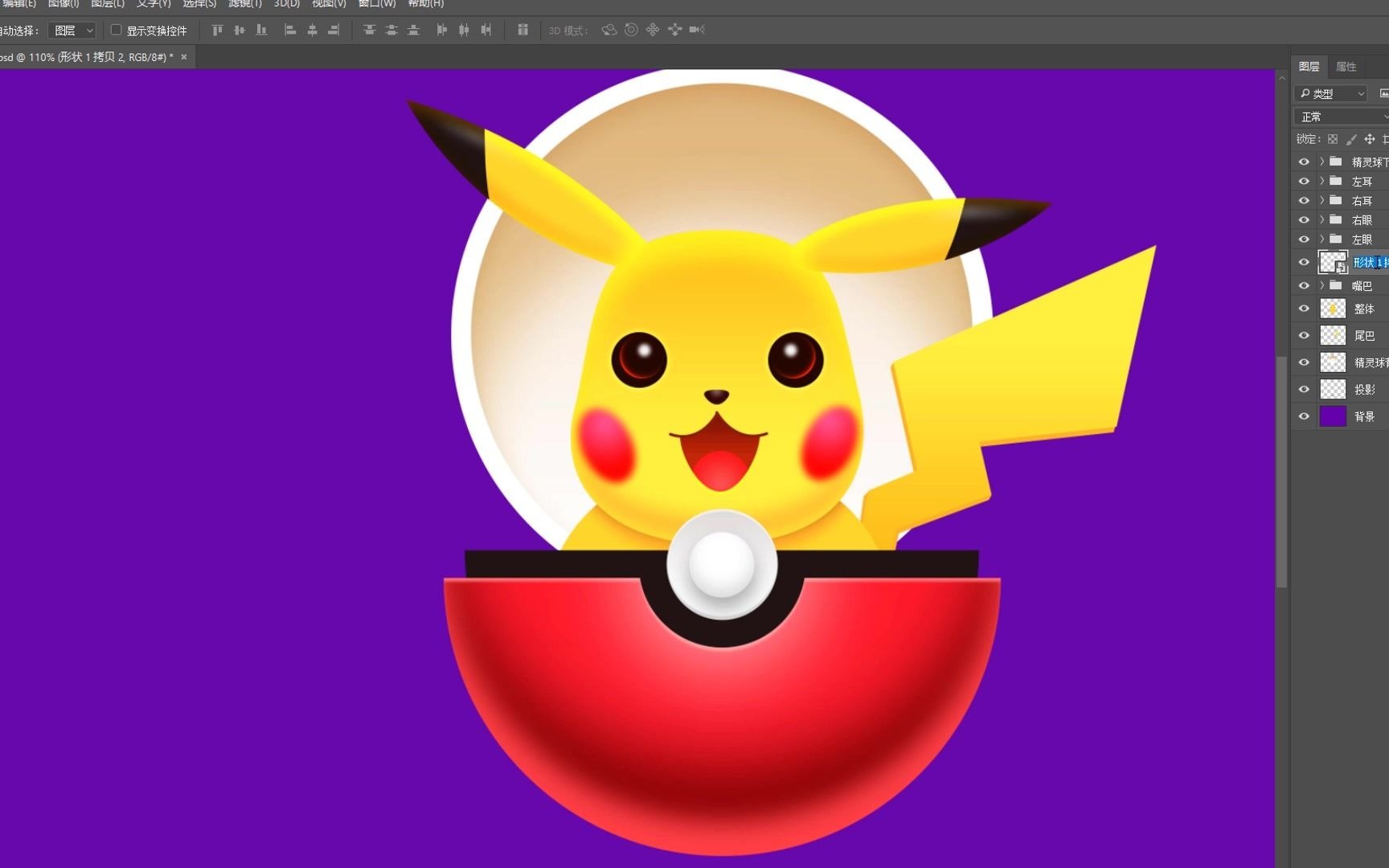
Task: Select the 3D zoom video camera icon
Action: click(697, 30)
